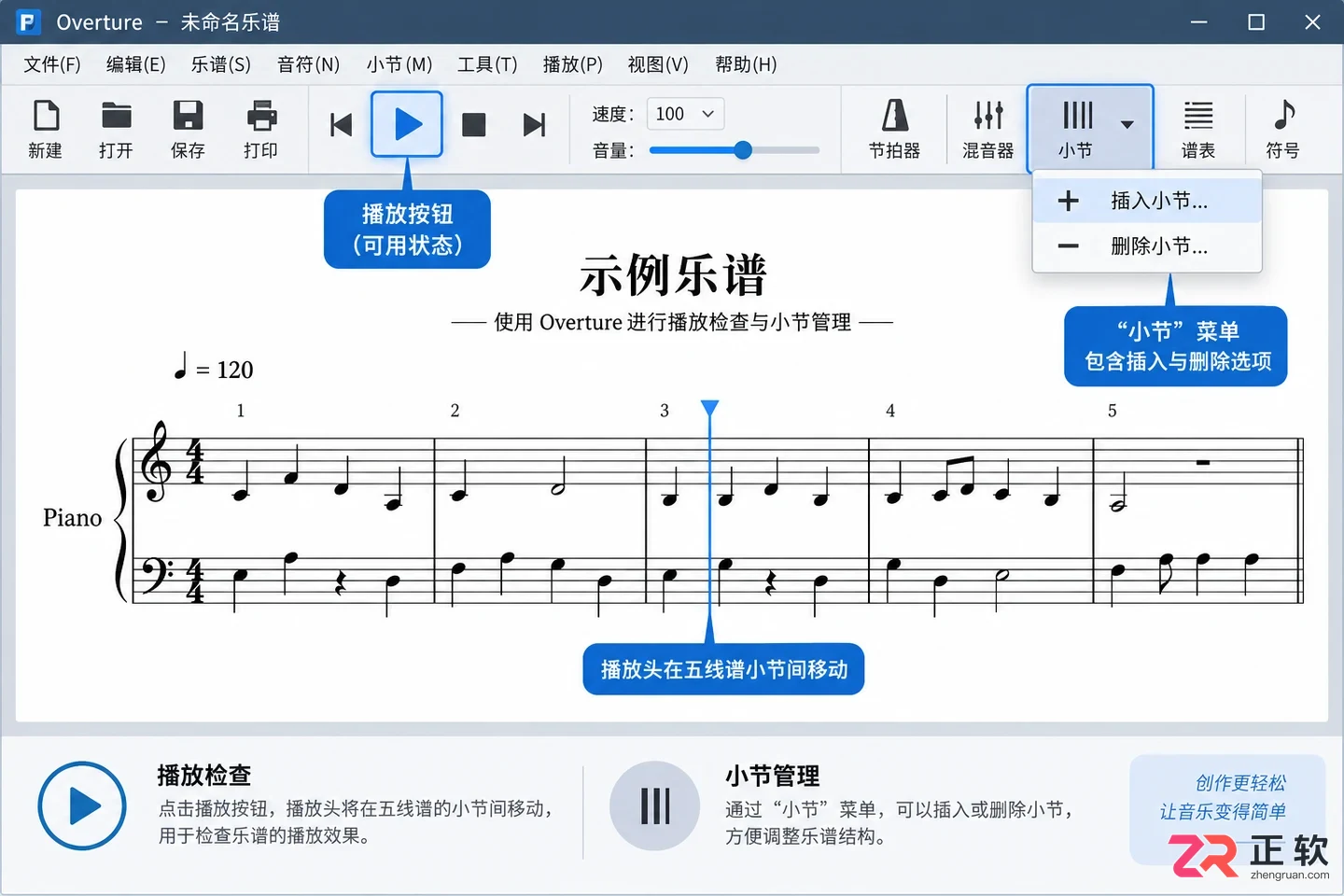Open the 符号 symbols tool
The image size is (1344, 896).
(x=1283, y=129)
